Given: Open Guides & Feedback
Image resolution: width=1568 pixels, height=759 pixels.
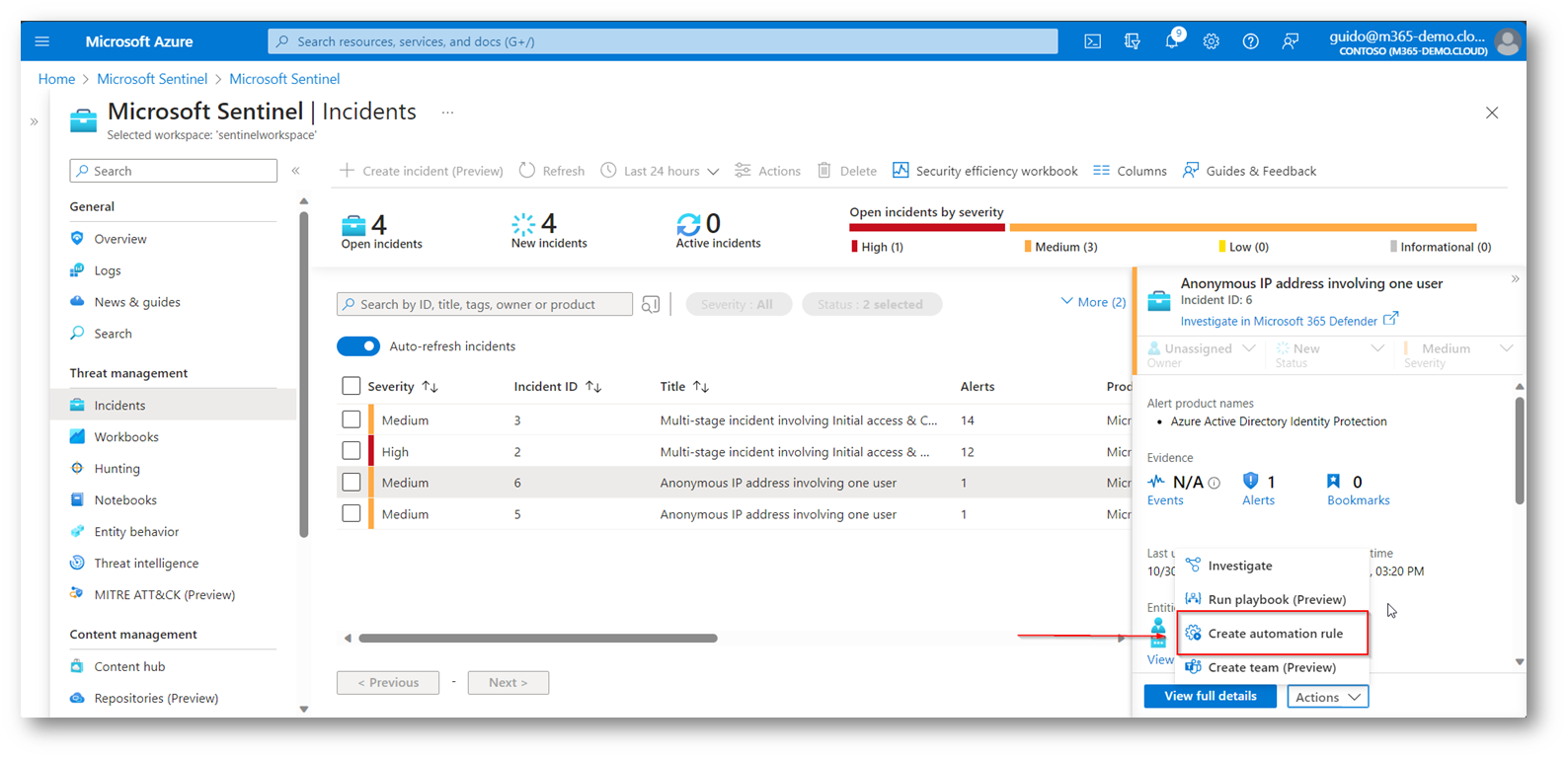Looking at the screenshot, I should click(1250, 171).
